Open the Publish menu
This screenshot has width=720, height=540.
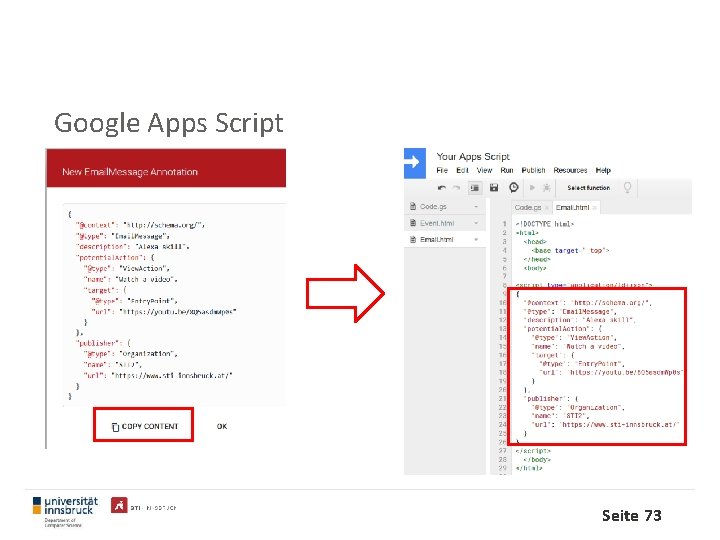tap(533, 170)
